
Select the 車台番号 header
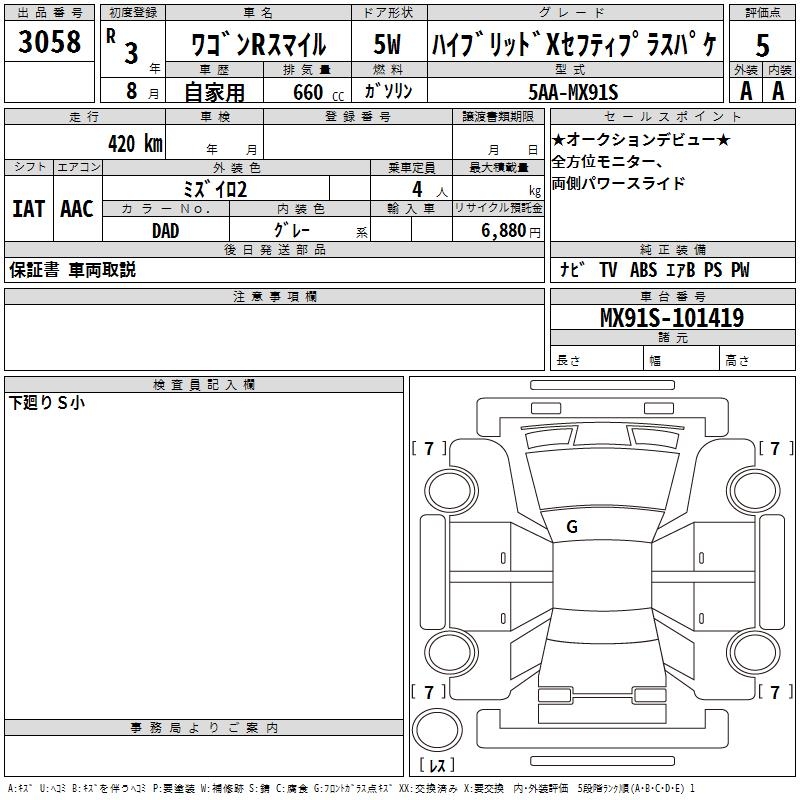coord(672,296)
